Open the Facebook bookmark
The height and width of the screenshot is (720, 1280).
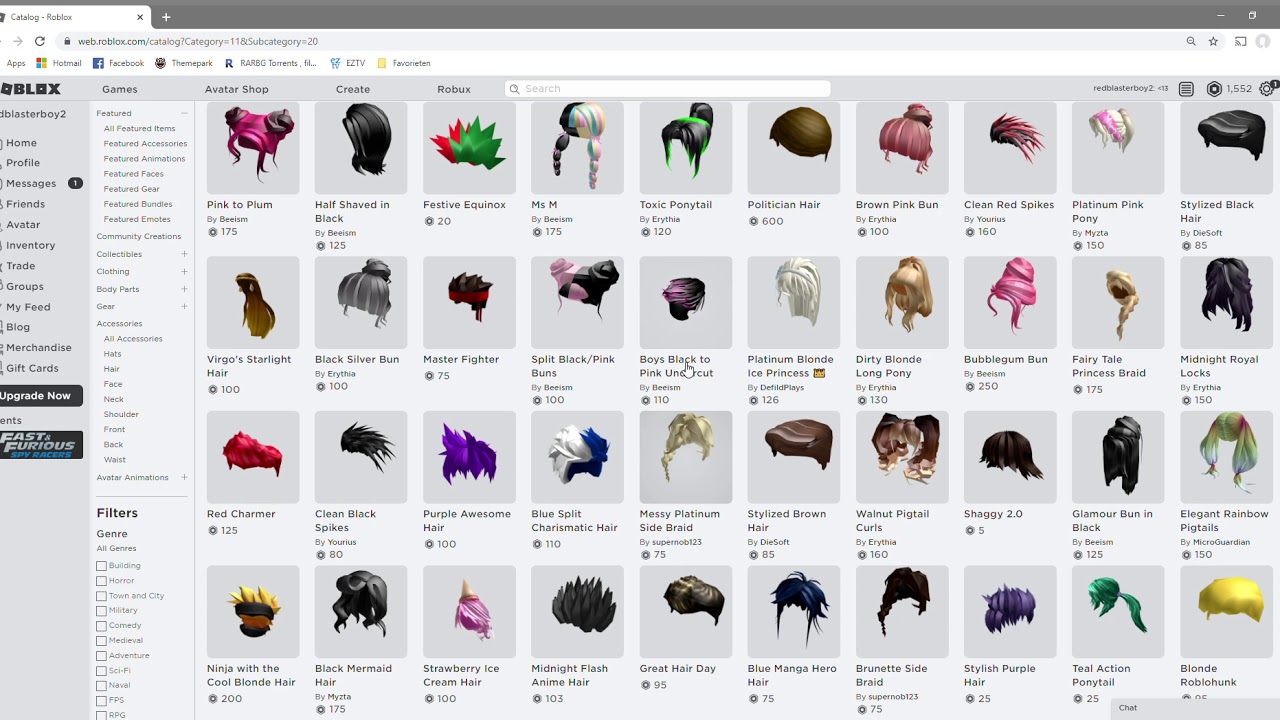[118, 63]
